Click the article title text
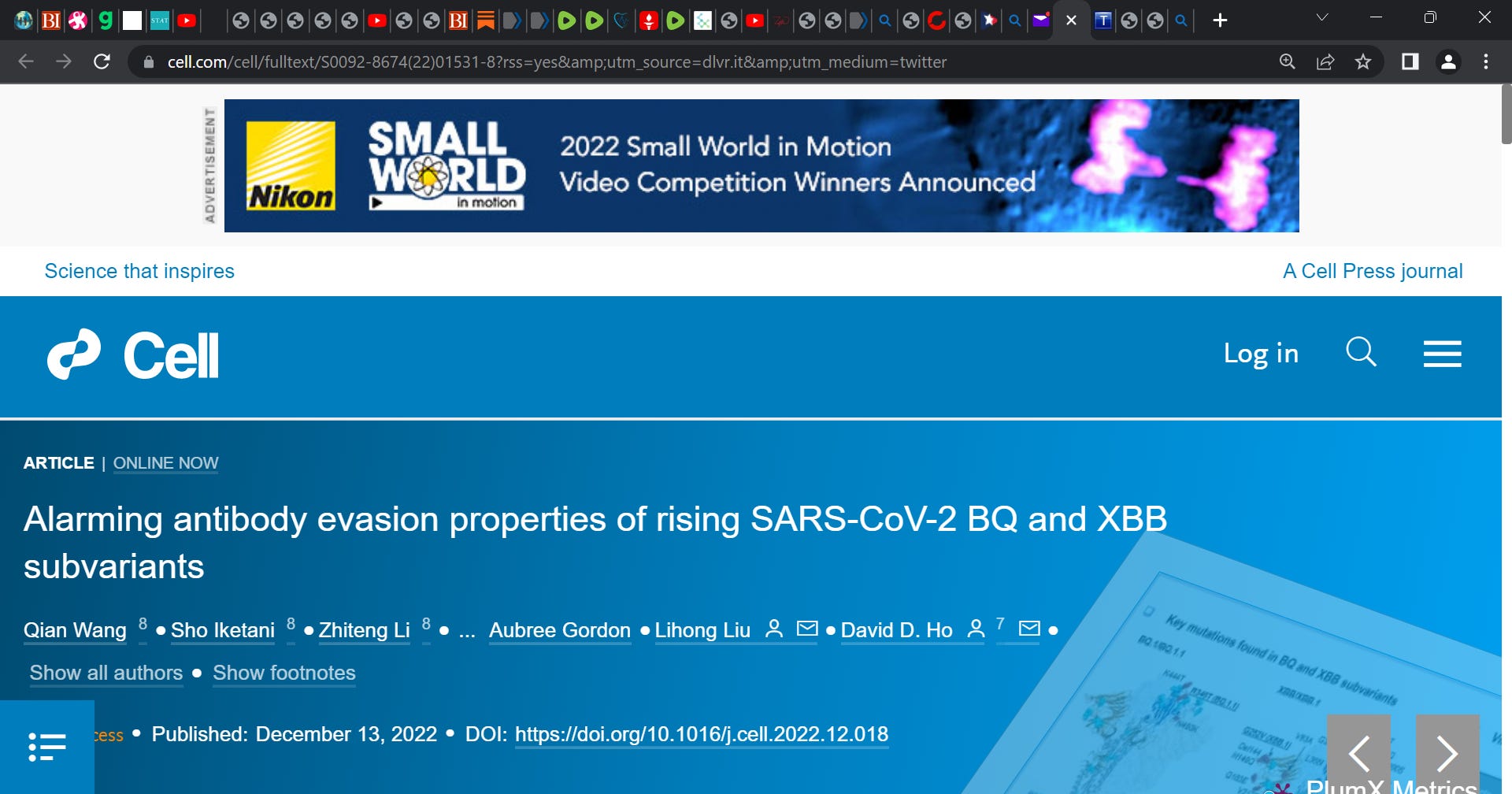Screen dimensions: 1512x794 click(595, 543)
